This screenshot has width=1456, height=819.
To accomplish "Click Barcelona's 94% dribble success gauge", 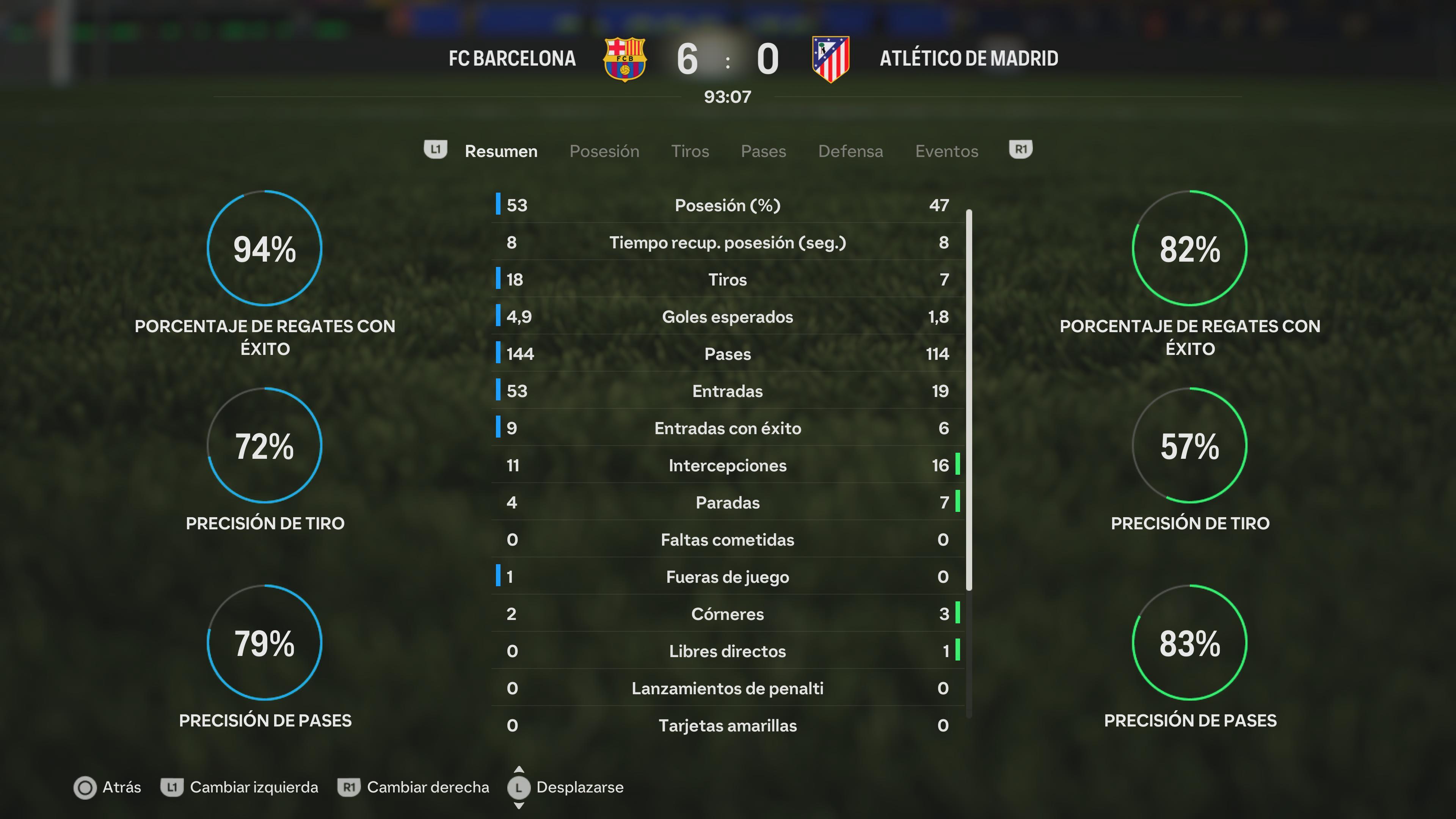I will (x=265, y=248).
